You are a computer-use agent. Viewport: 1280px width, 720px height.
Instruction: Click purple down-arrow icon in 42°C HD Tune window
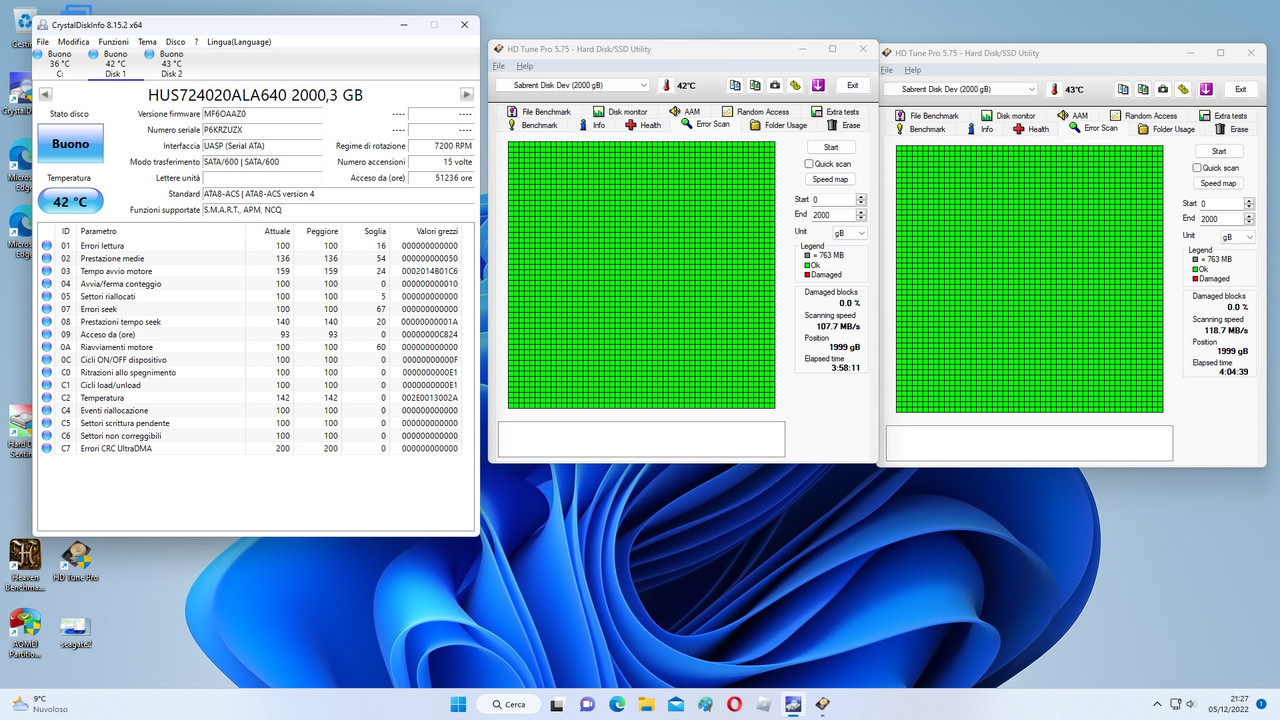point(818,85)
